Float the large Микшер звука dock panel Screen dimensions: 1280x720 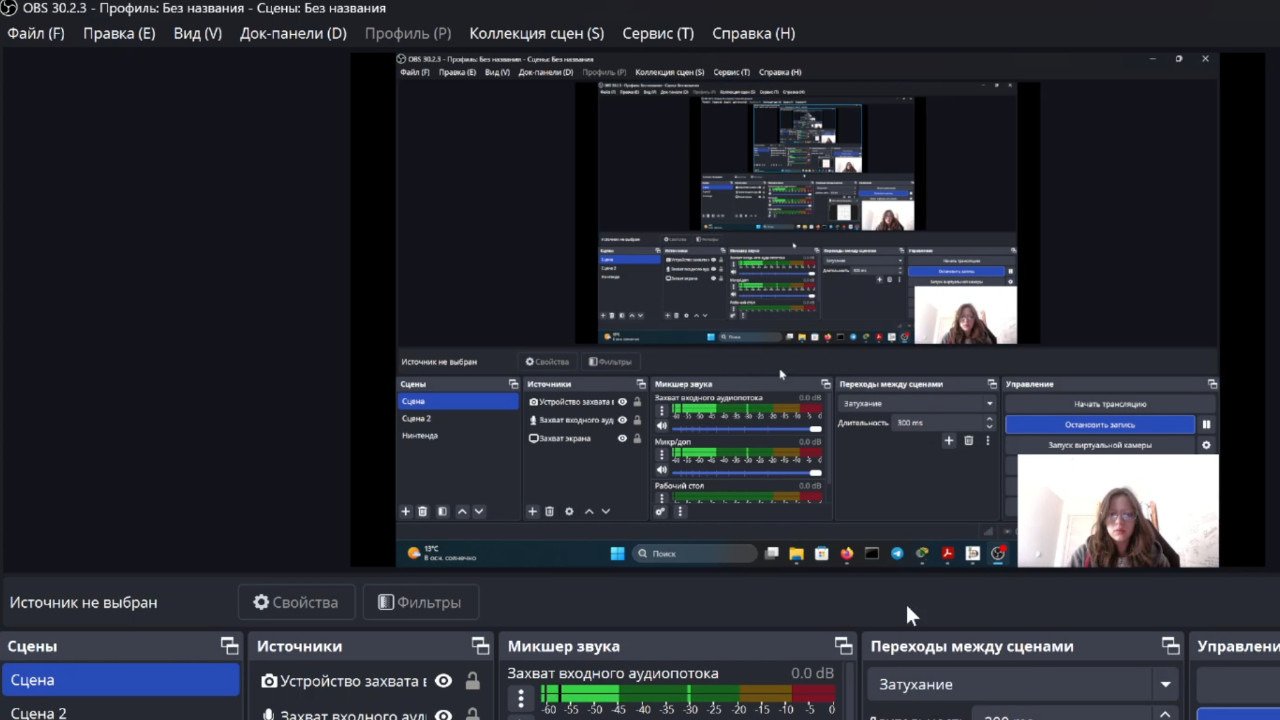[x=844, y=646]
